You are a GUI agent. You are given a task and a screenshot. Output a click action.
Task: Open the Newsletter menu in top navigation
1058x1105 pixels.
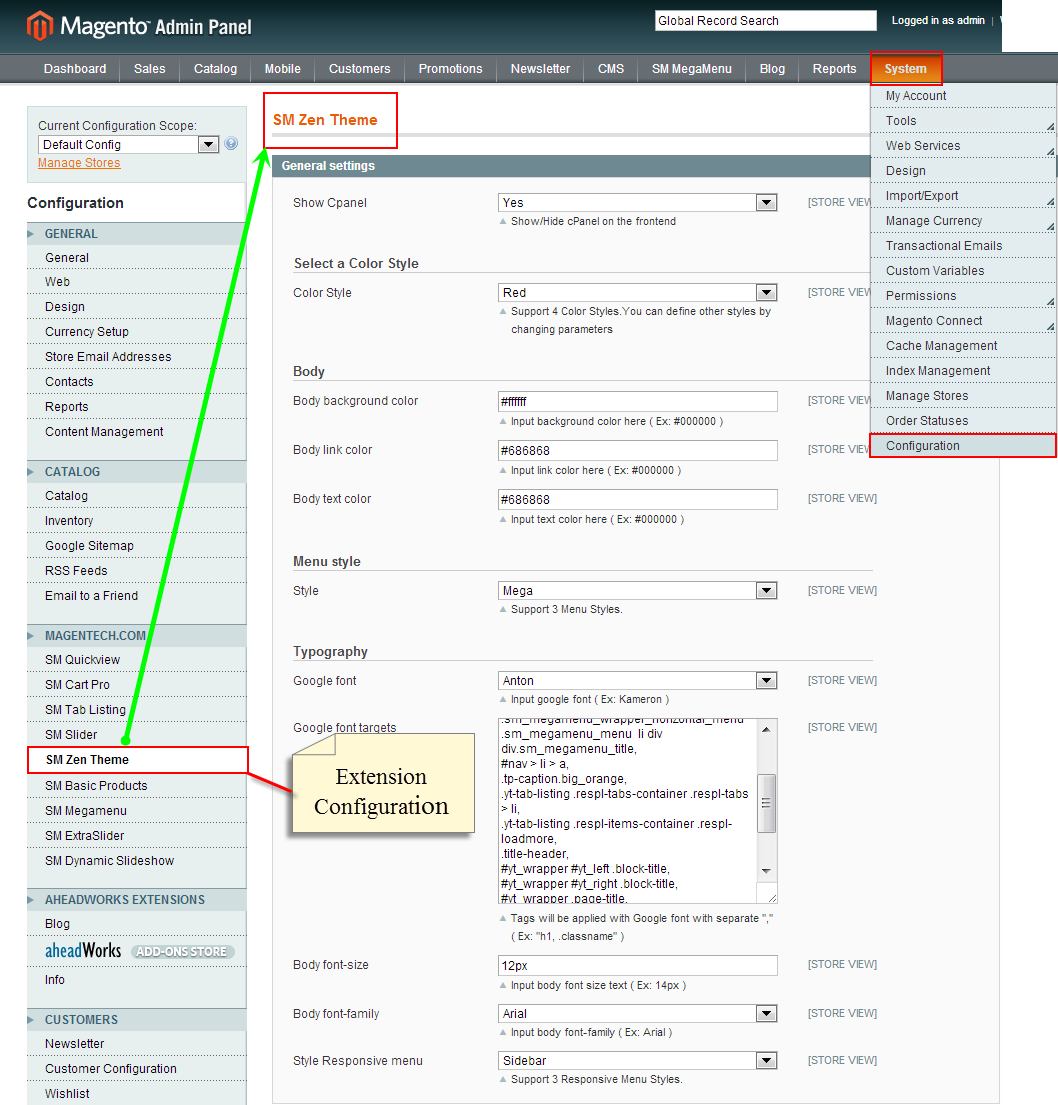pyautogui.click(x=540, y=68)
